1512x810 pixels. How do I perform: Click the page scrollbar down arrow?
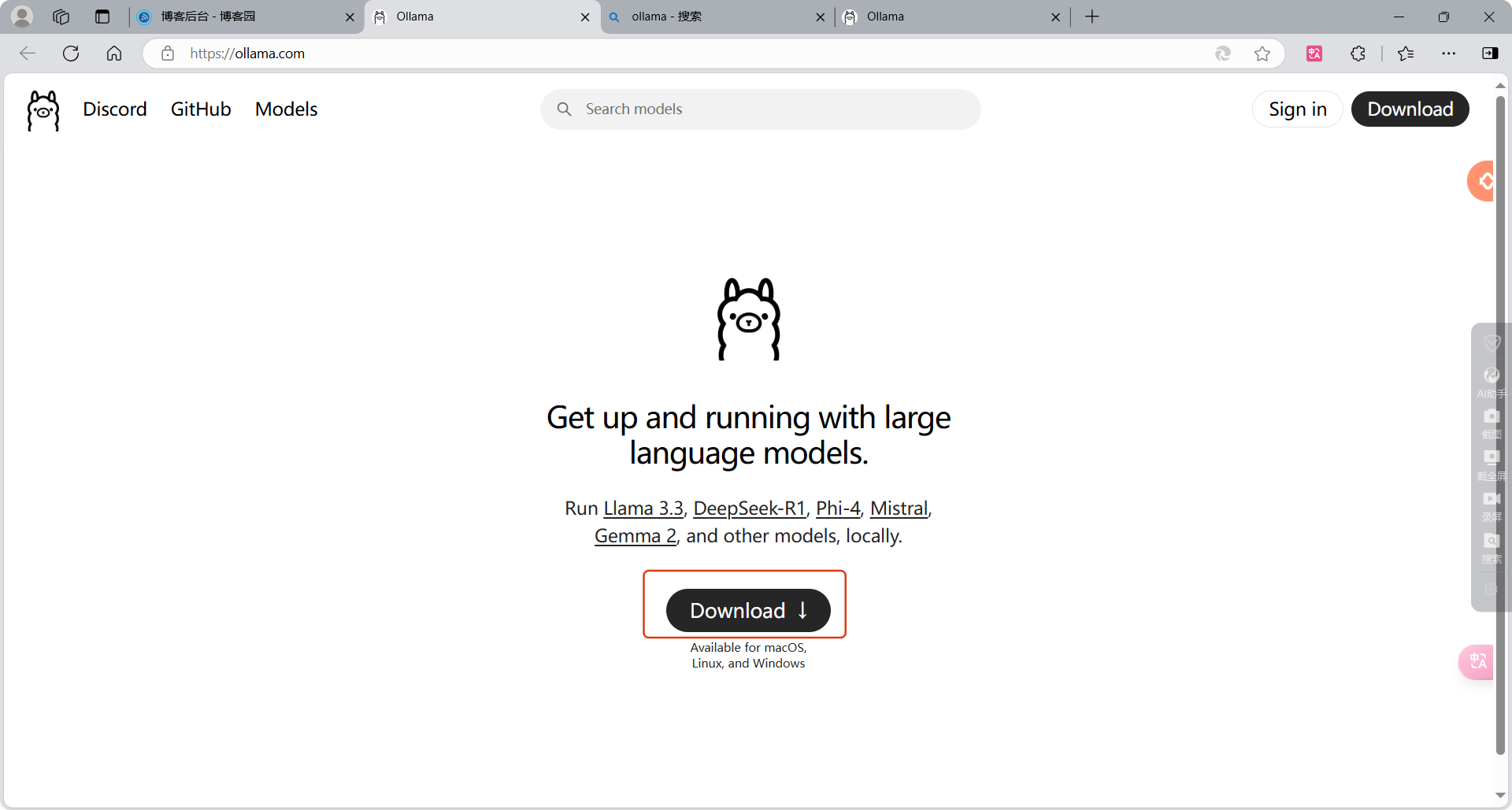point(1501,795)
